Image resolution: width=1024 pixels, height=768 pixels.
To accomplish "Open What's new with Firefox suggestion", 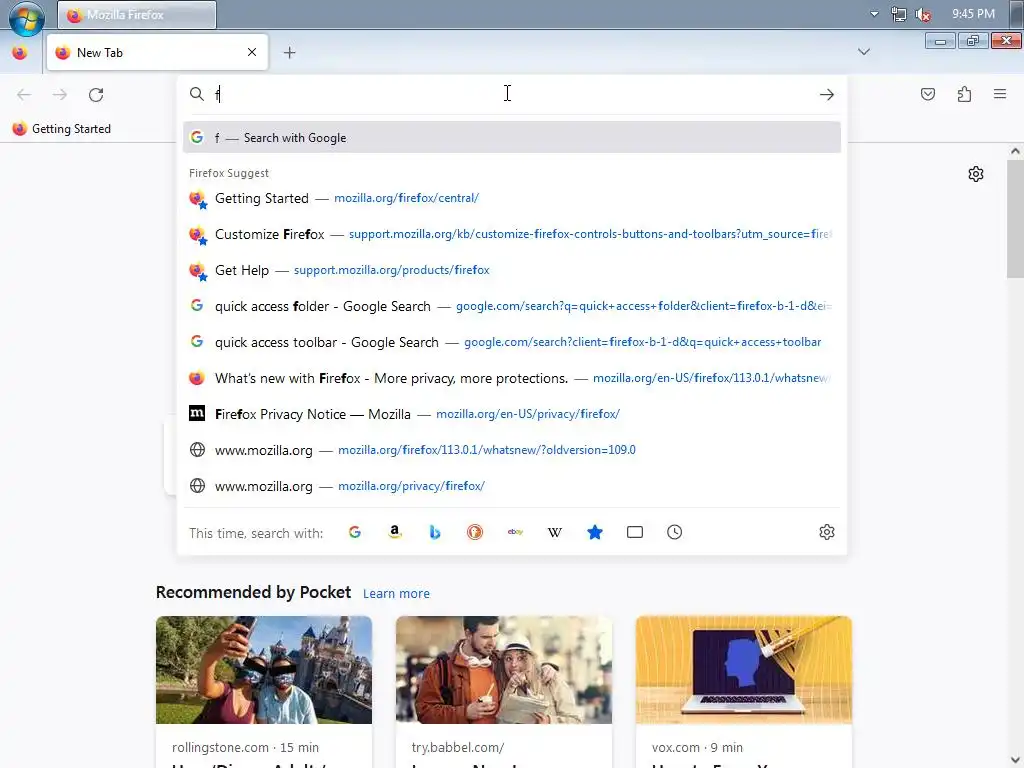I will (x=511, y=378).
